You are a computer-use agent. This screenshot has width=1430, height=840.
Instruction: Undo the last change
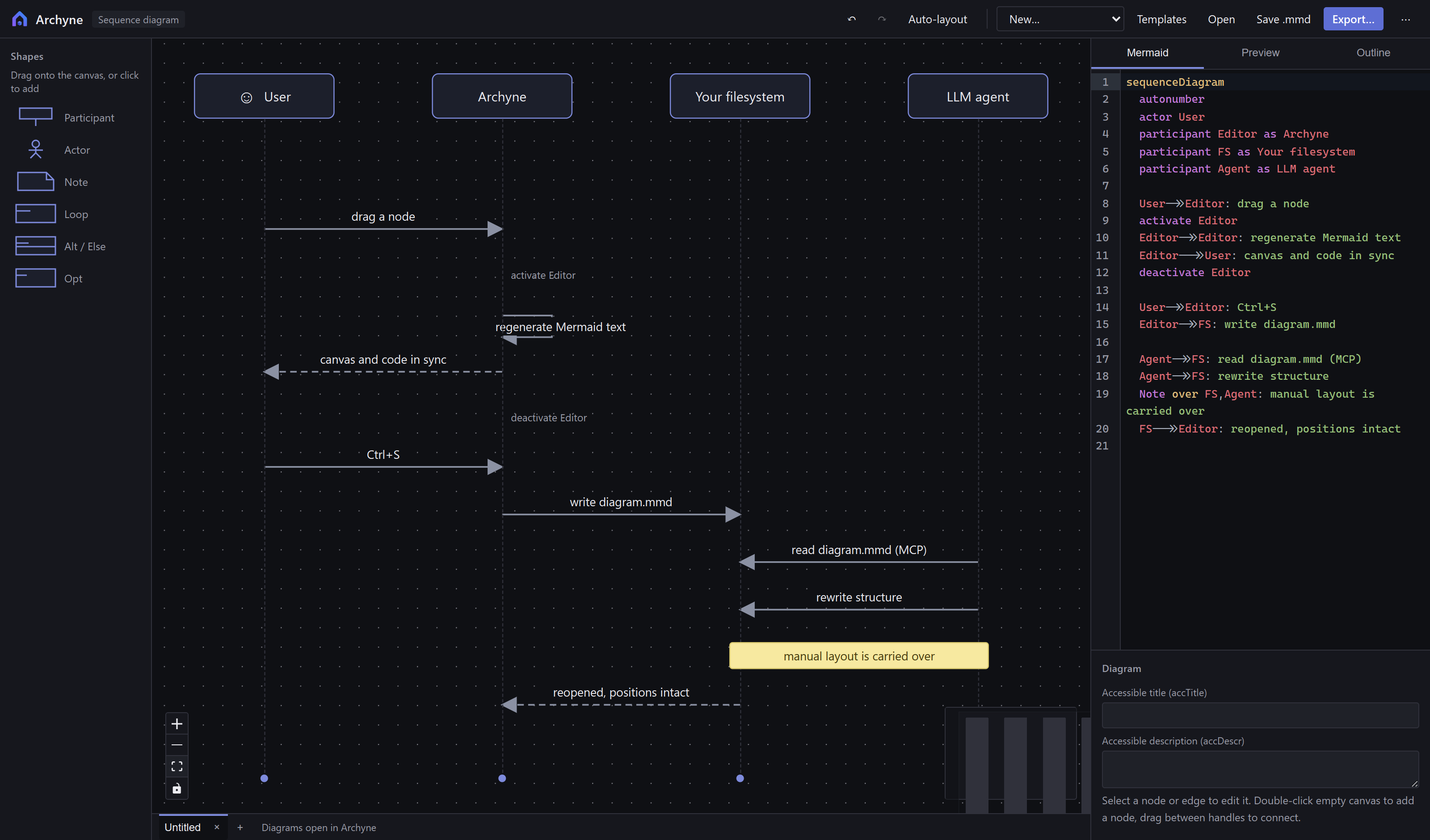(x=851, y=19)
